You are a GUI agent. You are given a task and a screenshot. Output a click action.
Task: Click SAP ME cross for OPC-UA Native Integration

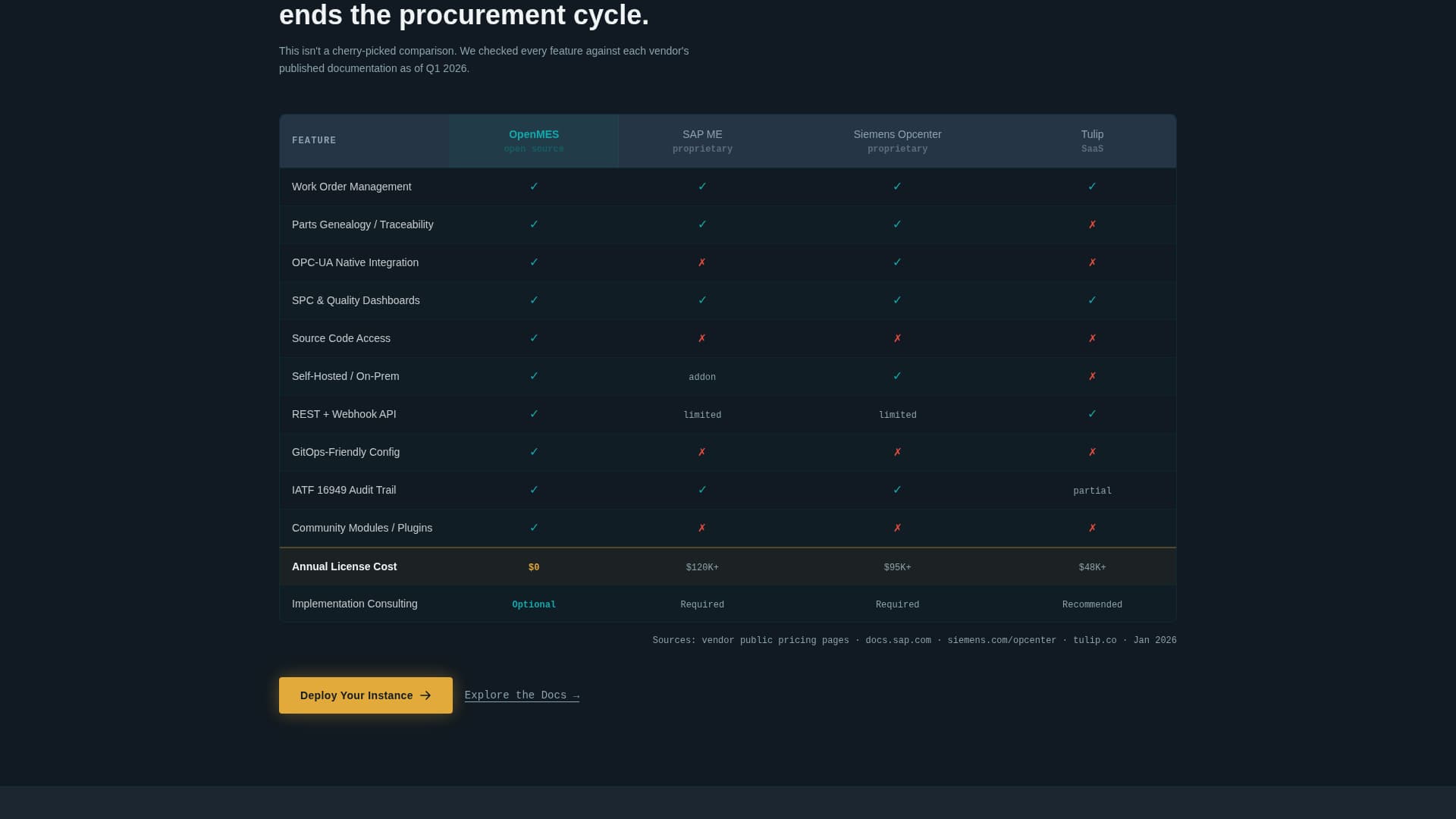tap(702, 262)
